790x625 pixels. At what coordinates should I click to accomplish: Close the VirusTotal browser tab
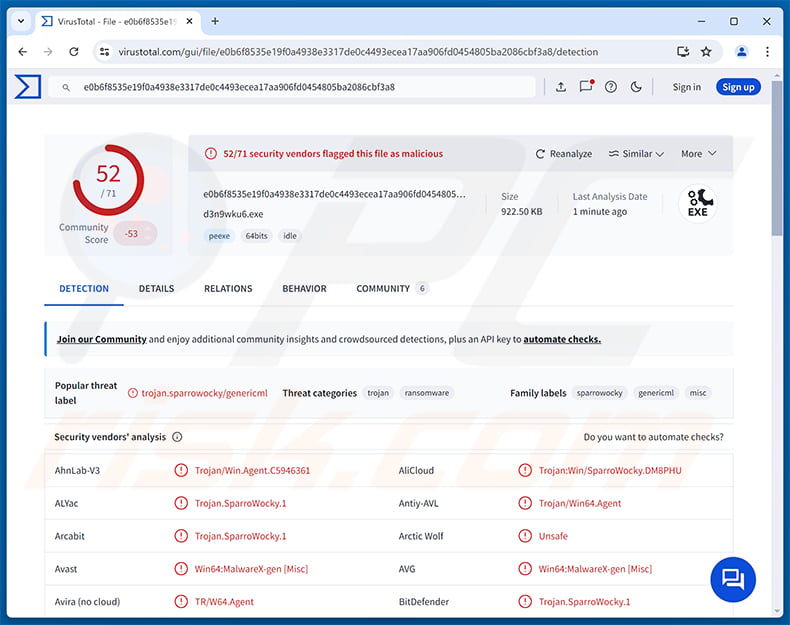point(189,21)
